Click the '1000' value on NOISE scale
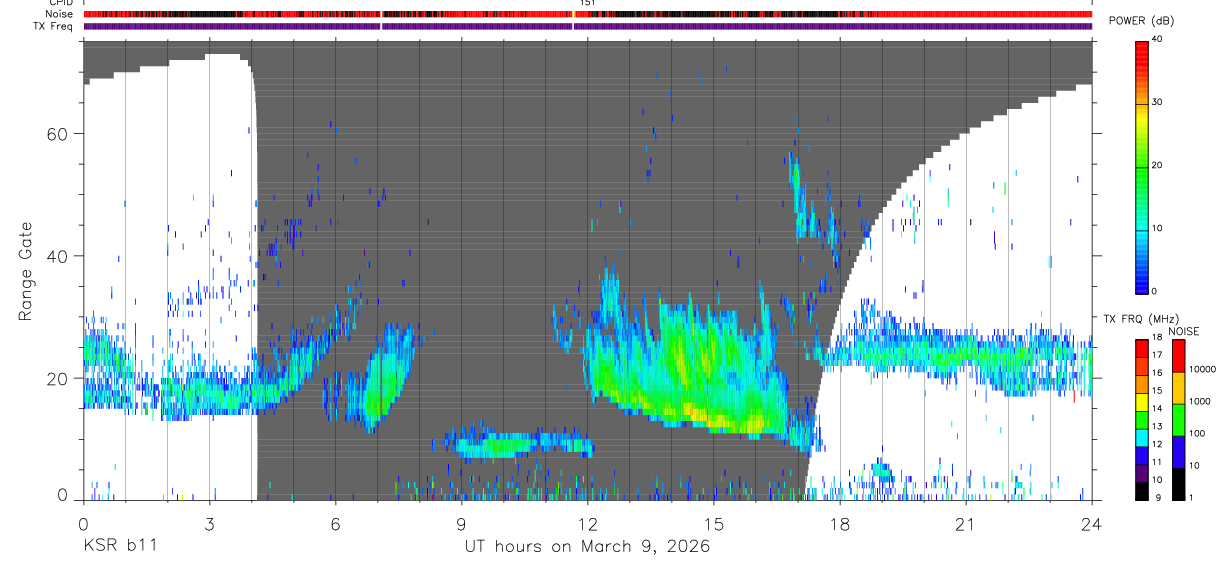Viewport: 1228px width, 567px height. (x=1200, y=401)
